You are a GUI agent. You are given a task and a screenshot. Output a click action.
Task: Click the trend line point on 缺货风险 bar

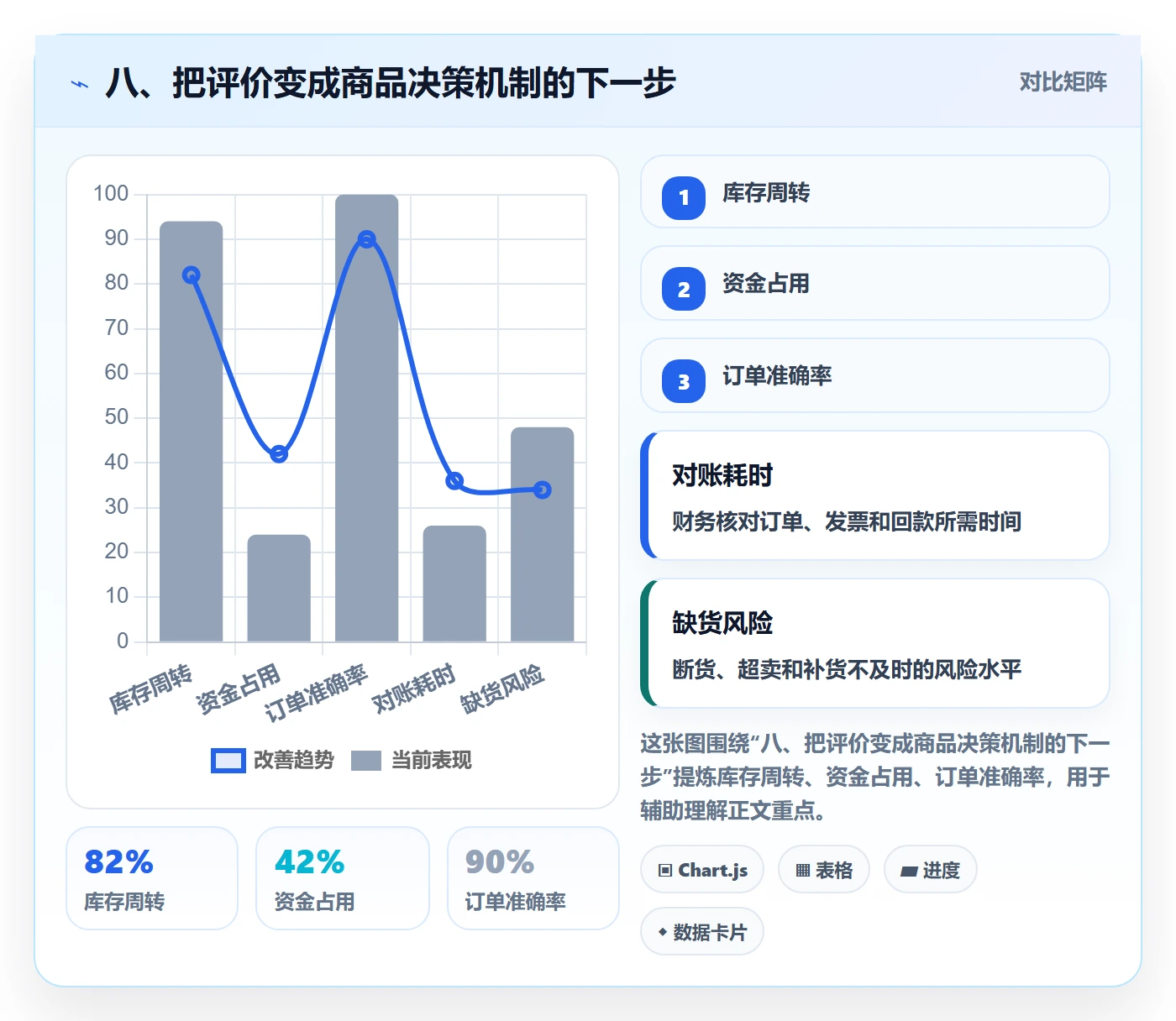coord(543,490)
